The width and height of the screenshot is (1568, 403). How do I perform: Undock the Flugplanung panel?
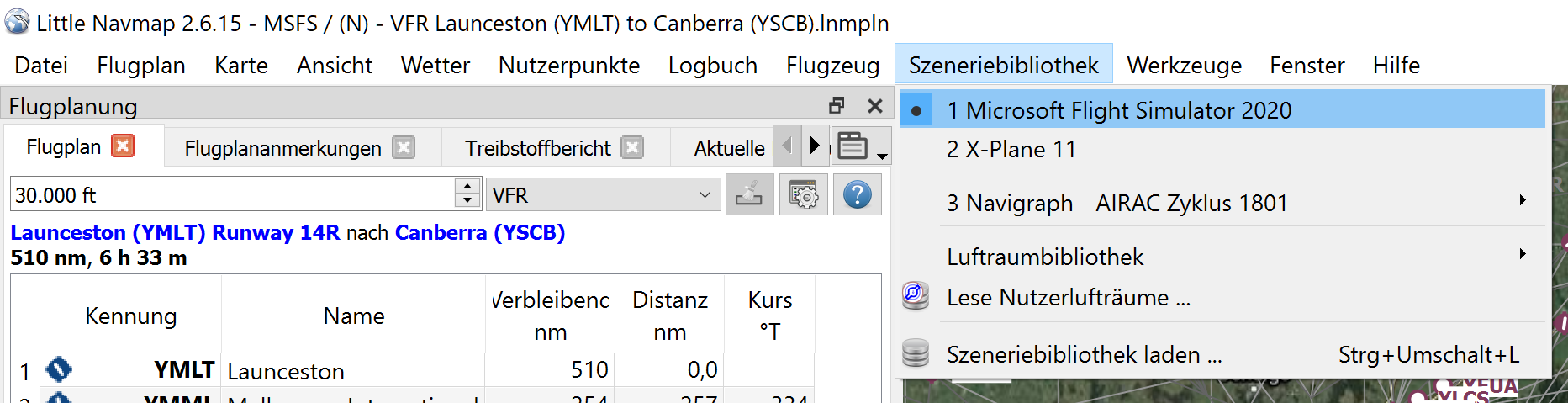837,105
